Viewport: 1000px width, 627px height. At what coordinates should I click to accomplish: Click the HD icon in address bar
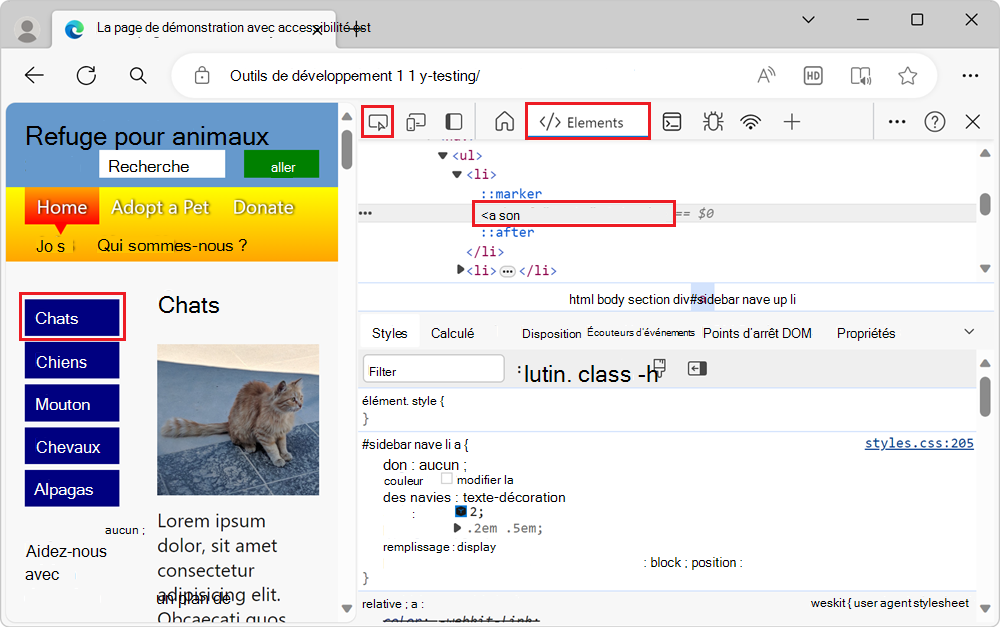812,75
